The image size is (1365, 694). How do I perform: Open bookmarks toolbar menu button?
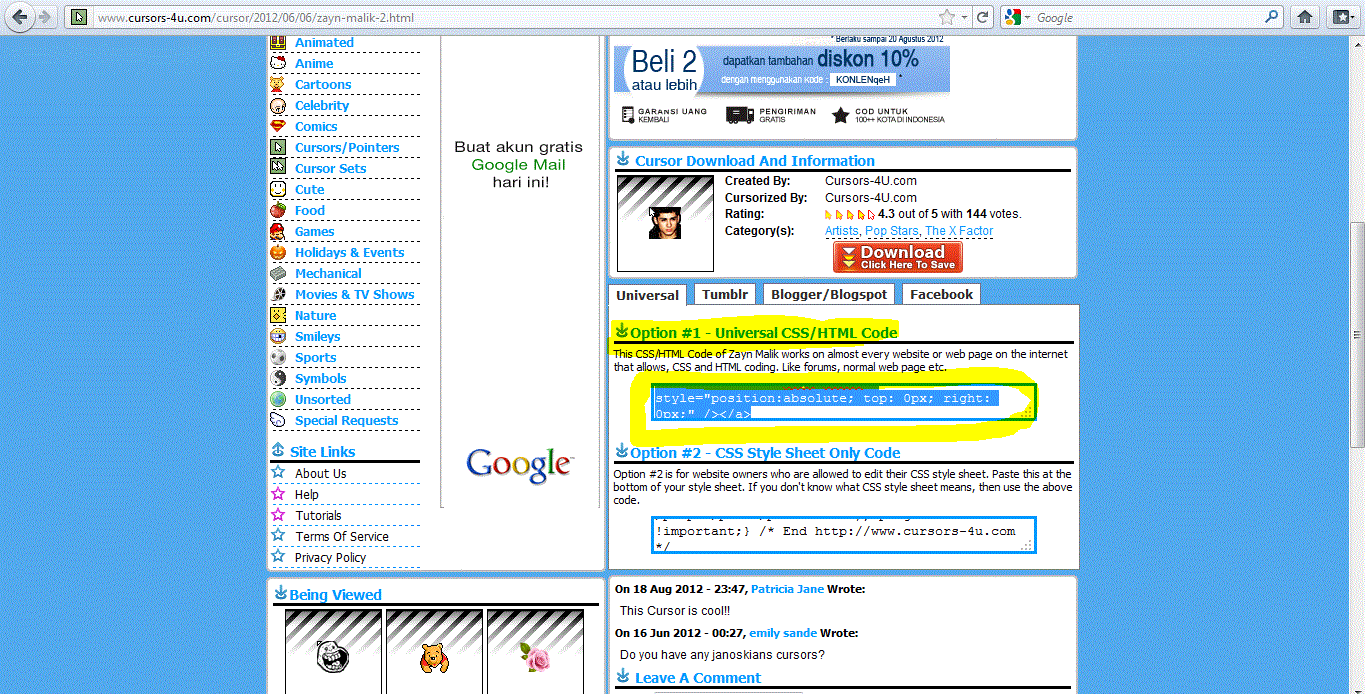pos(1341,17)
